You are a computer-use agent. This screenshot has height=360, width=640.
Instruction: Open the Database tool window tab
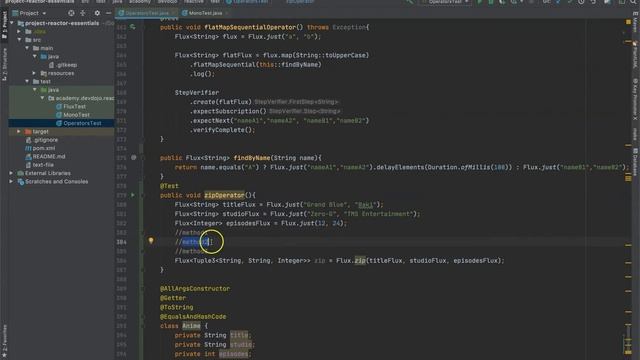click(636, 162)
